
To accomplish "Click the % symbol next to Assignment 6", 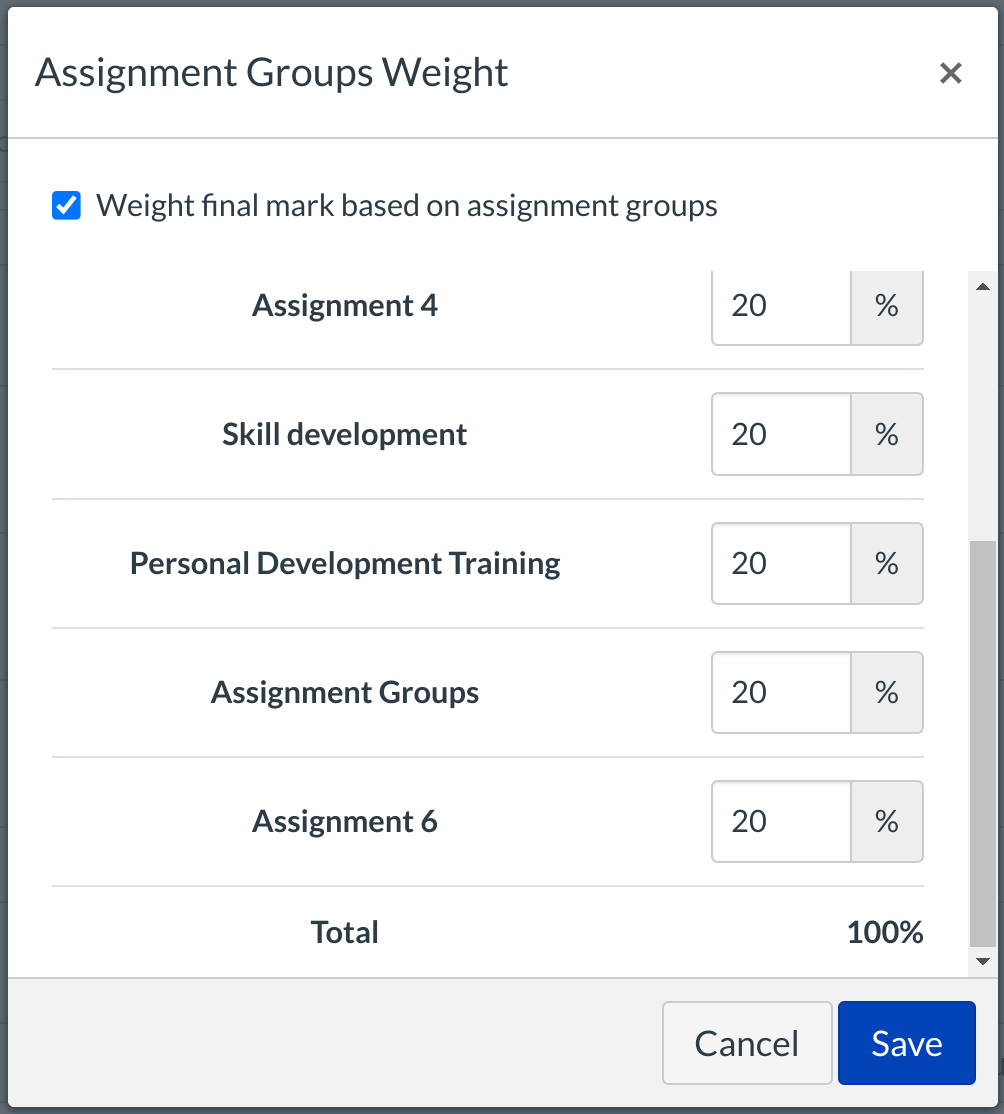I will pyautogui.click(x=886, y=822).
